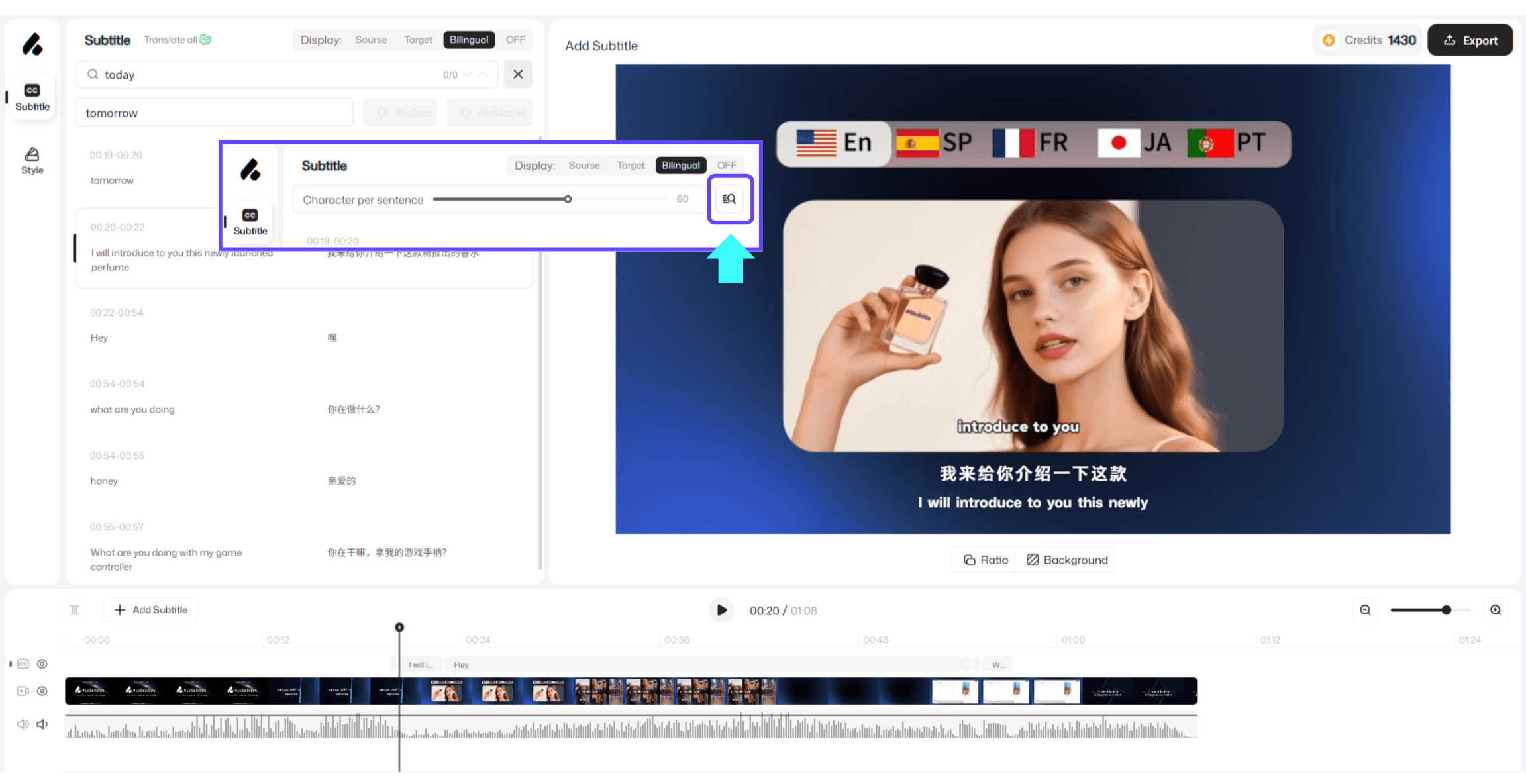Hide the video track with the eye icon
Image resolution: width=1526 pixels, height=784 pixels.
(42, 691)
